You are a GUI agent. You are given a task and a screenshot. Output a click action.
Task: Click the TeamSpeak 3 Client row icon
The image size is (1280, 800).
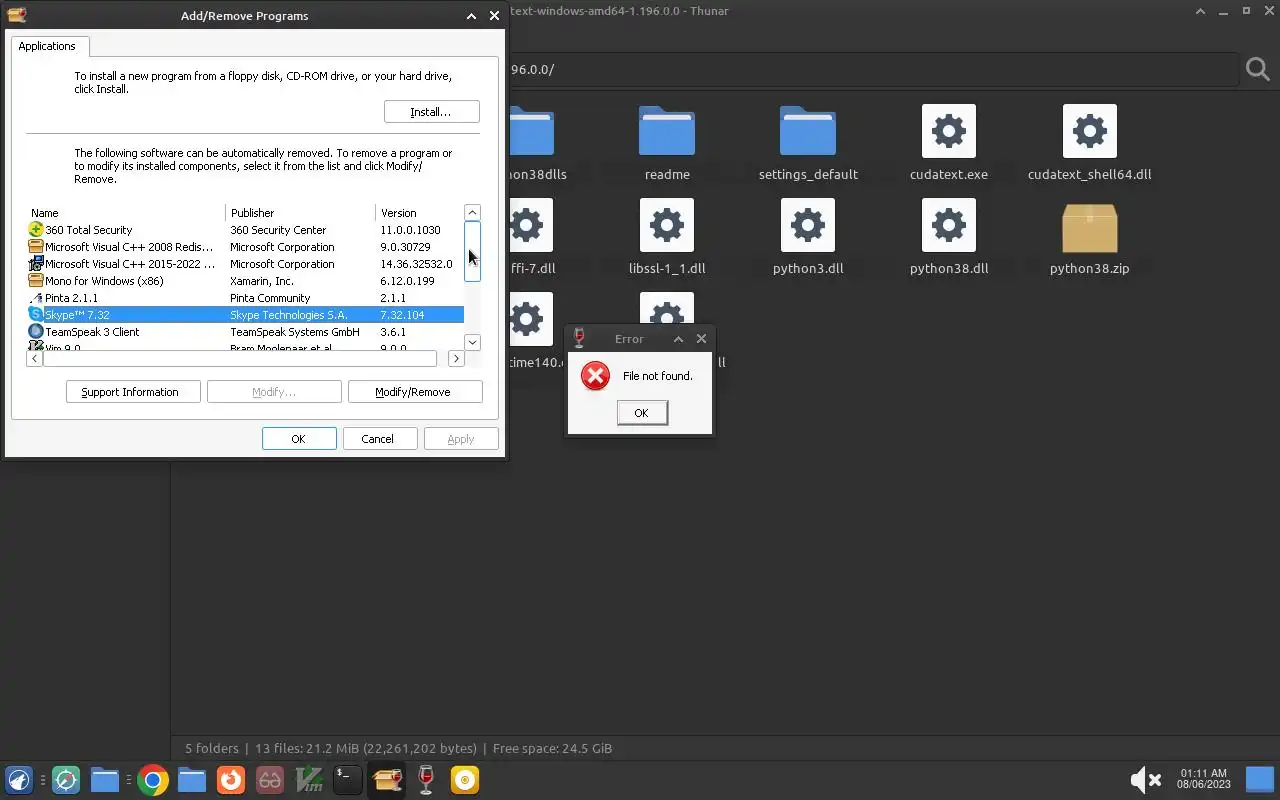click(x=36, y=332)
